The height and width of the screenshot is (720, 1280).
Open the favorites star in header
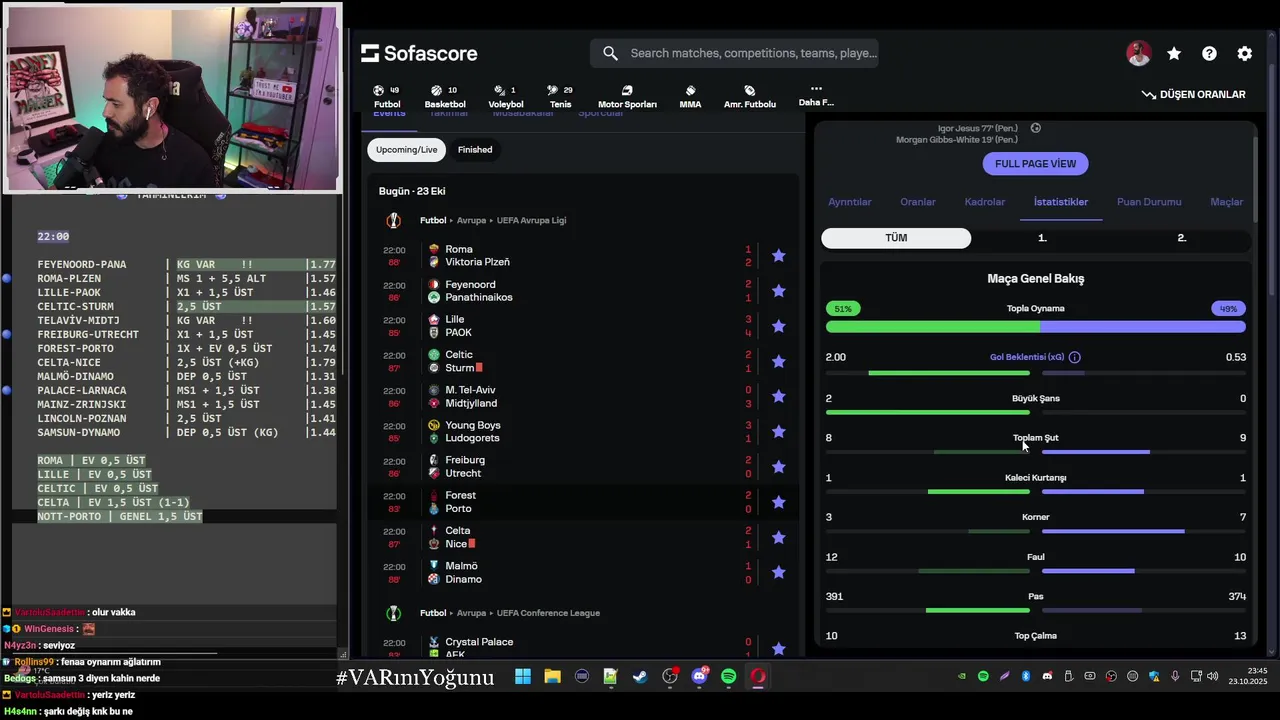1174,54
